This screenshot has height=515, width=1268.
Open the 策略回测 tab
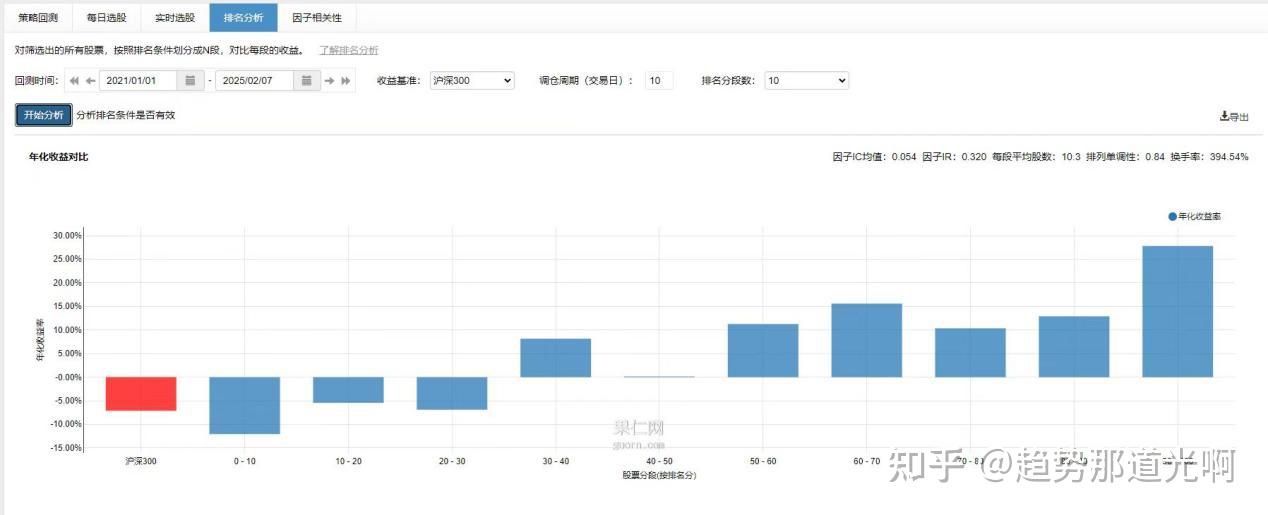[x=38, y=18]
